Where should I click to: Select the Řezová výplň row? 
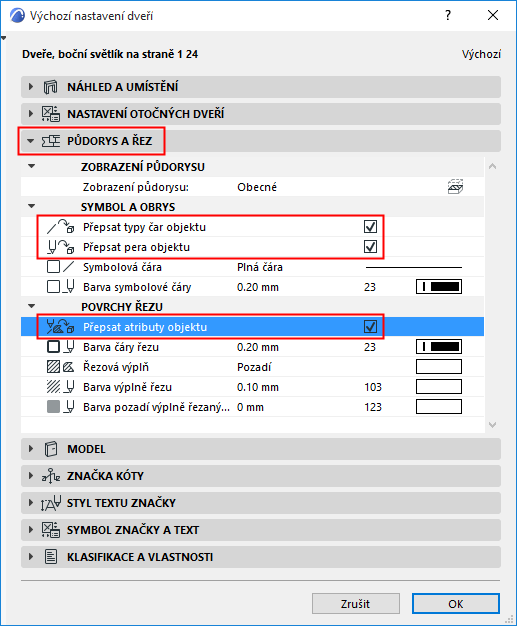(x=252, y=367)
